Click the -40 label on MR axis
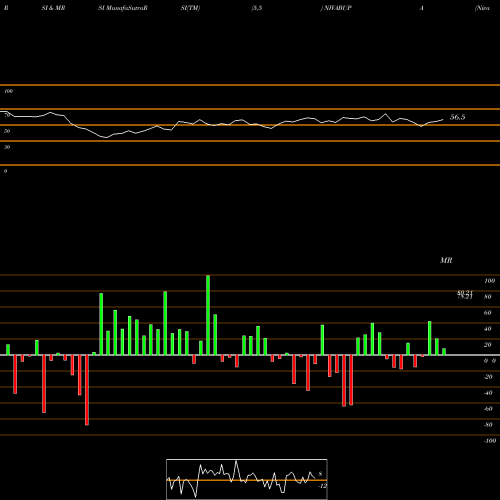The height and width of the screenshot is (500, 500). [x=488, y=393]
